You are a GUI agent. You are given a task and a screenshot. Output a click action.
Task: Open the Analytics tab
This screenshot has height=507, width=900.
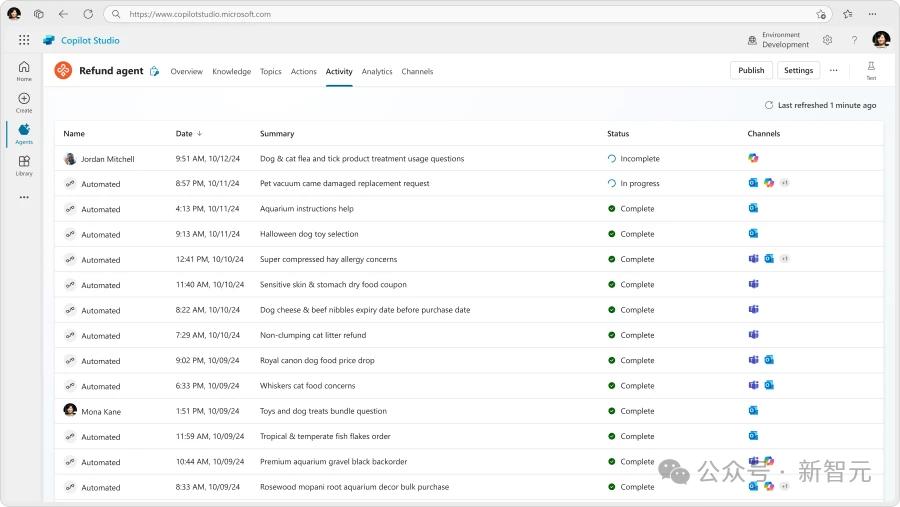(377, 71)
